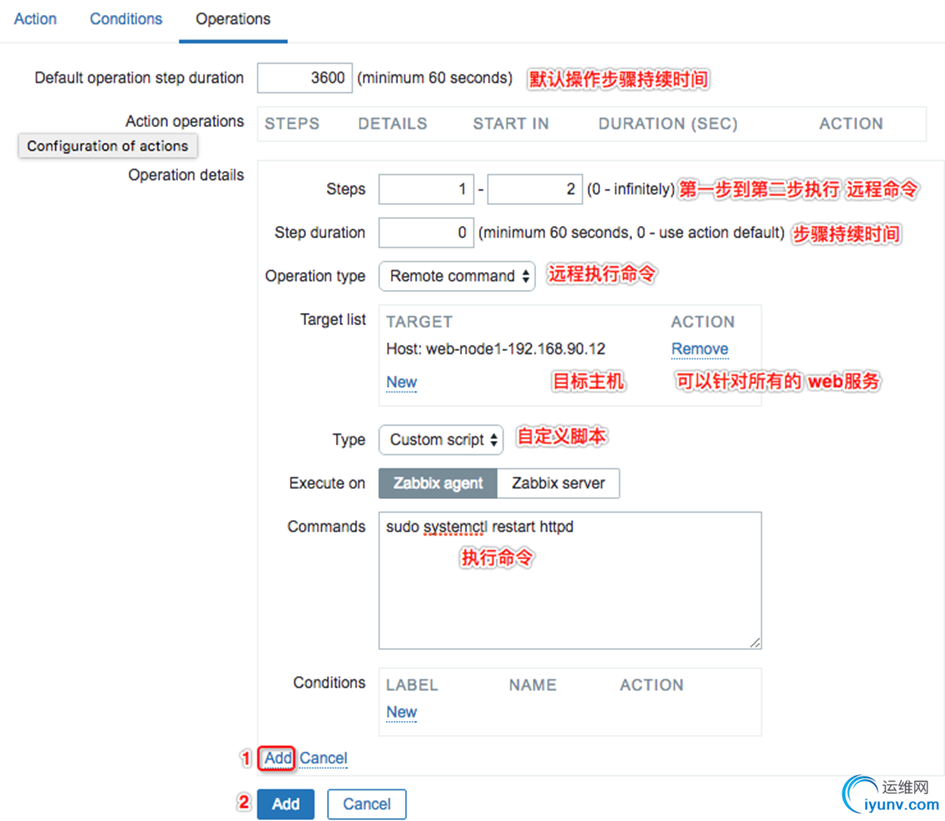Select the Operations tab
Image resolution: width=945 pixels, height=821 pixels.
(x=233, y=19)
